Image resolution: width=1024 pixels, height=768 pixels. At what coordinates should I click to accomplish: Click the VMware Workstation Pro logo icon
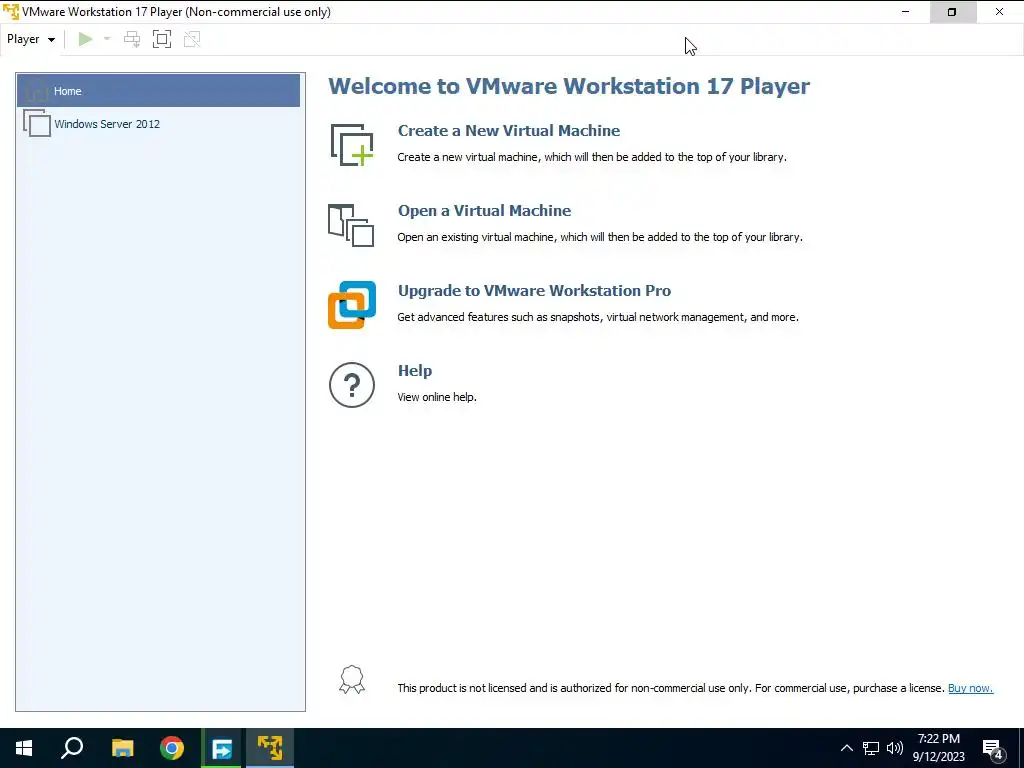352,305
